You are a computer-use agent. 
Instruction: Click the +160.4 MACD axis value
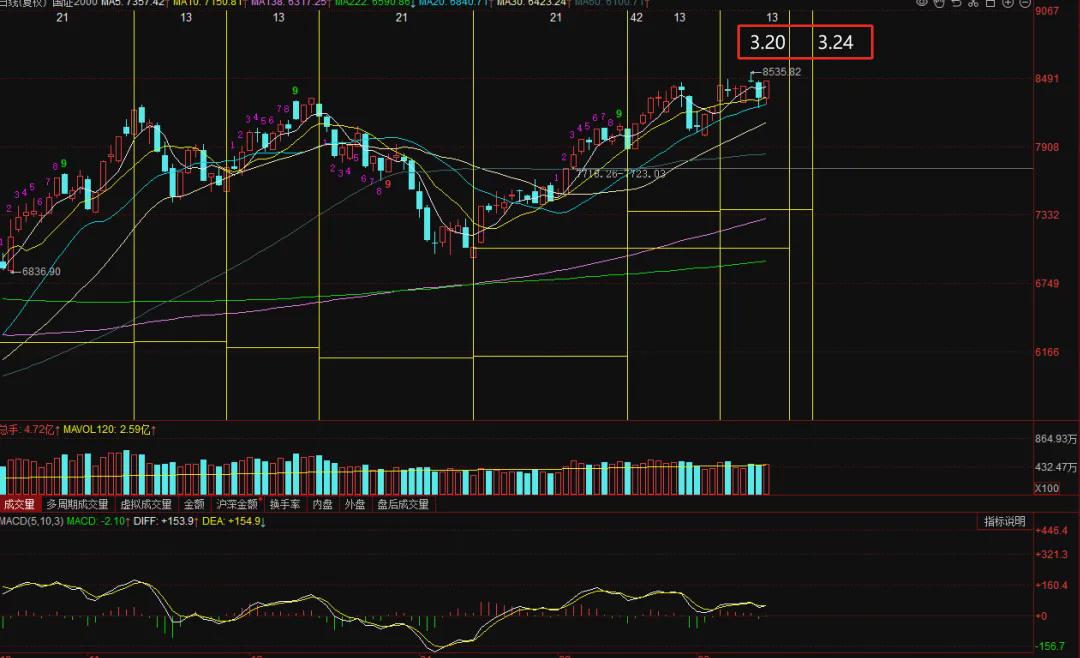coord(1052,585)
